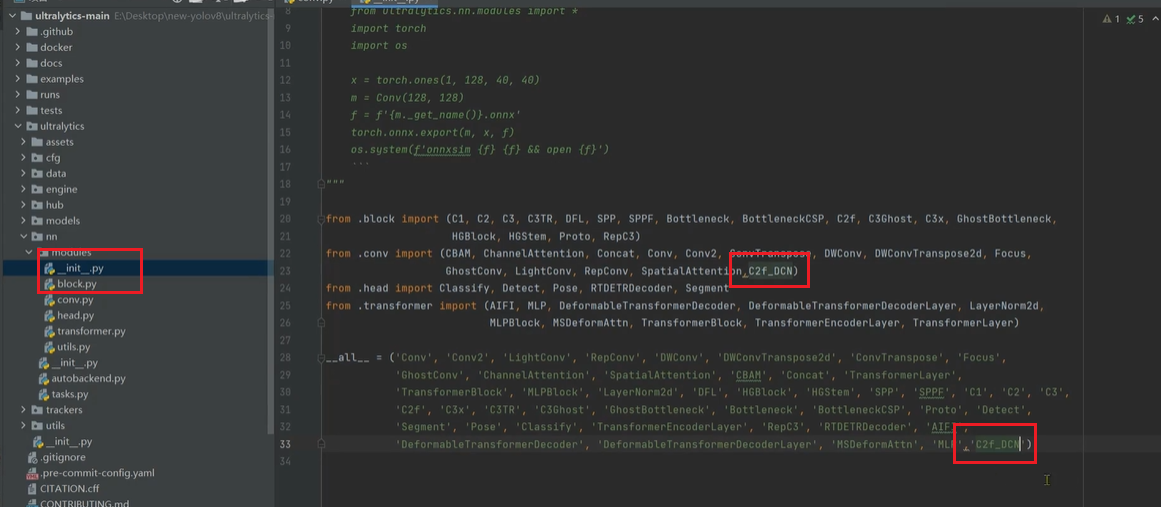This screenshot has width=1161, height=507.
Task: Toggle the code fold marker at line 26
Action: [321, 323]
